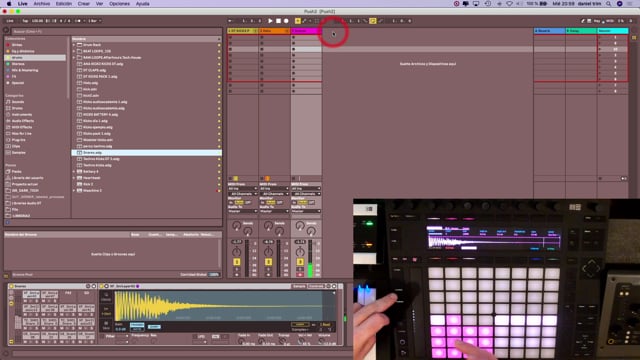Open the 1 Bar quantization dropdown
This screenshot has height=360, width=640.
tap(94, 21)
